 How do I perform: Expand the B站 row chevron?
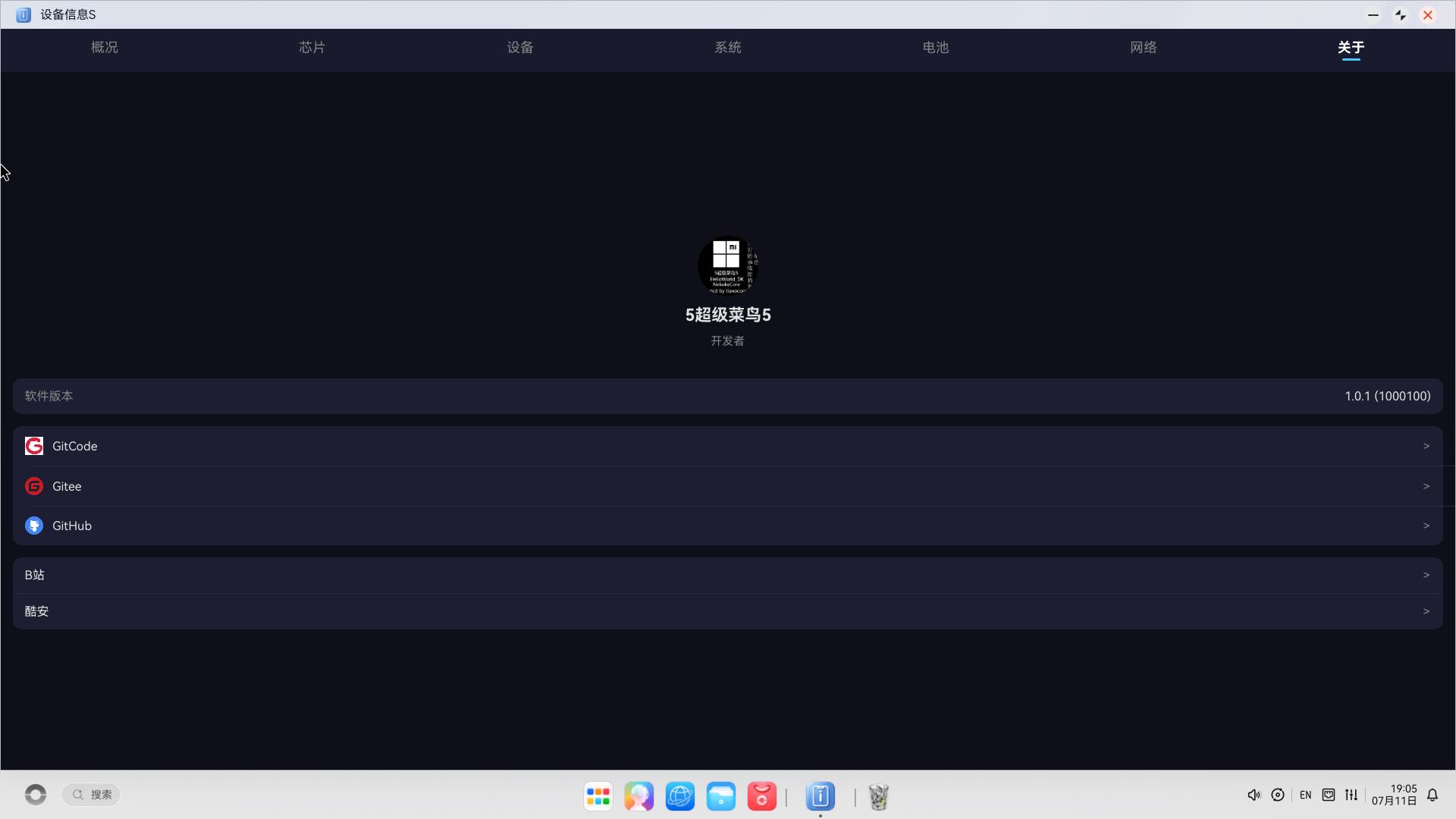click(x=1426, y=575)
